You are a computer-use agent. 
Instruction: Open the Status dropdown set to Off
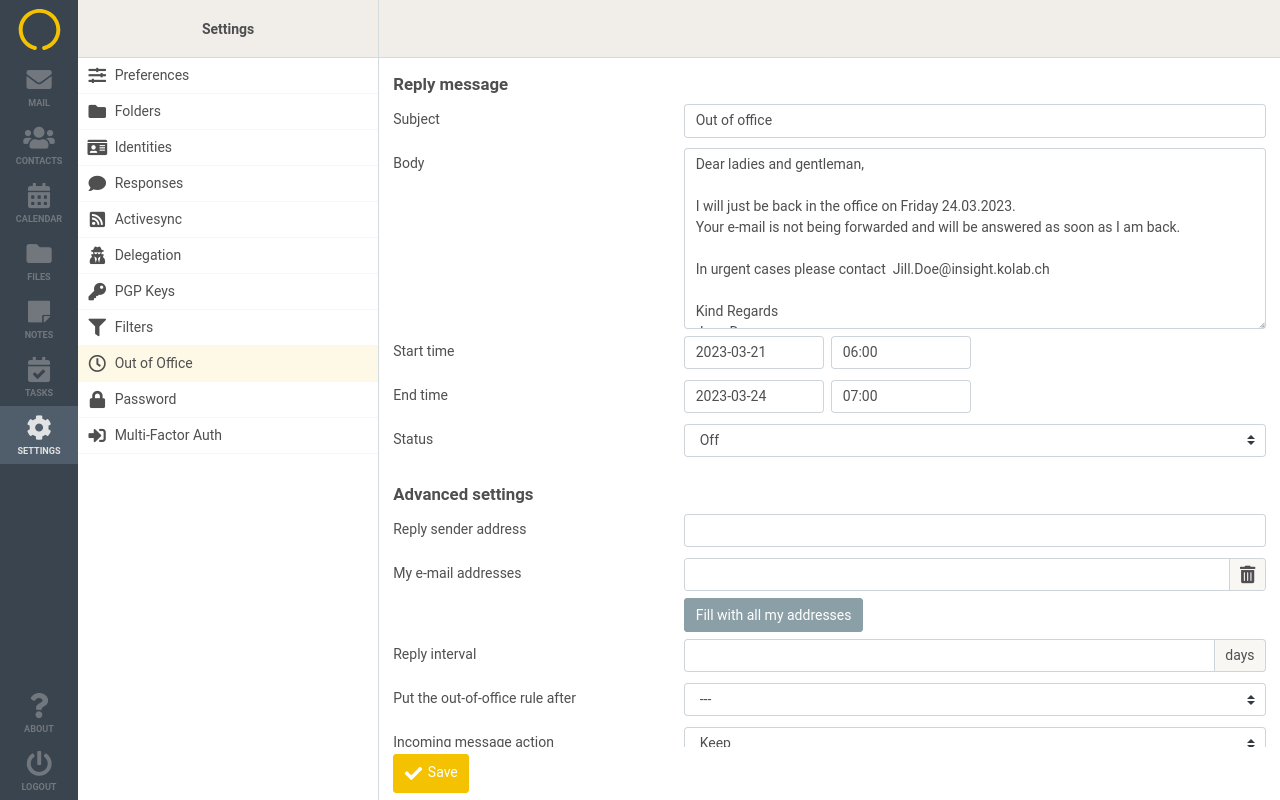pyautogui.click(x=975, y=440)
